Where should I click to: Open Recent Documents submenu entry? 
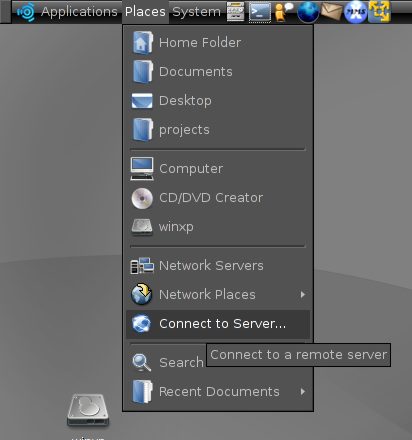[218, 391]
